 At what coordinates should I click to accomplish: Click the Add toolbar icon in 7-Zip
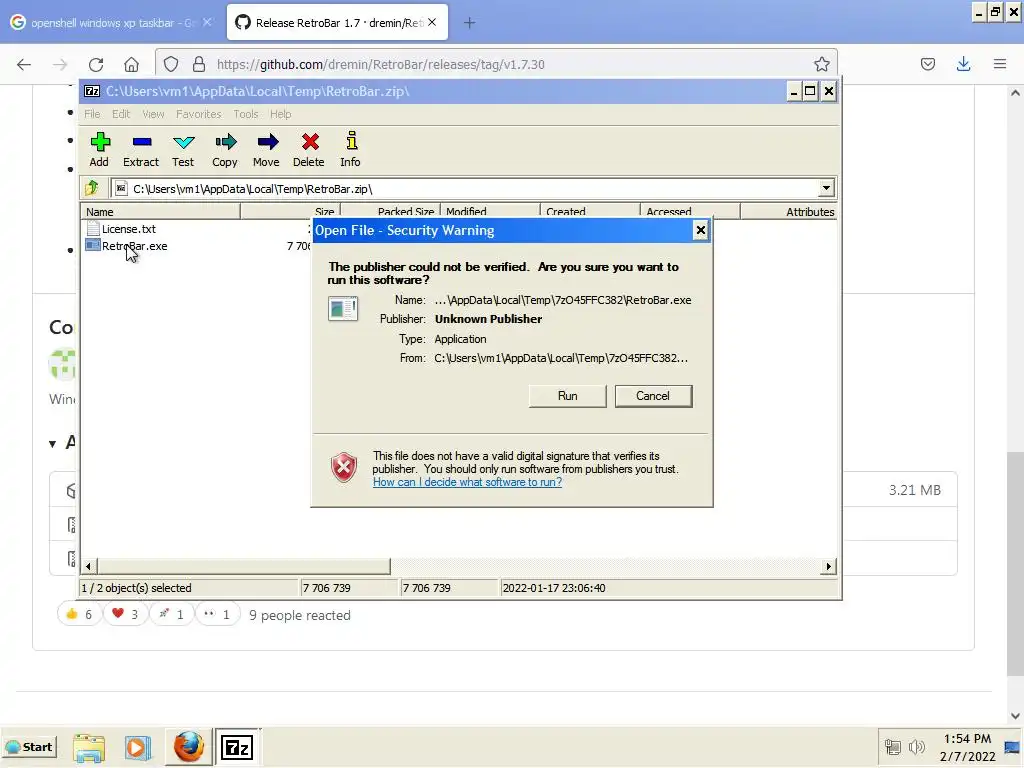[99, 150]
